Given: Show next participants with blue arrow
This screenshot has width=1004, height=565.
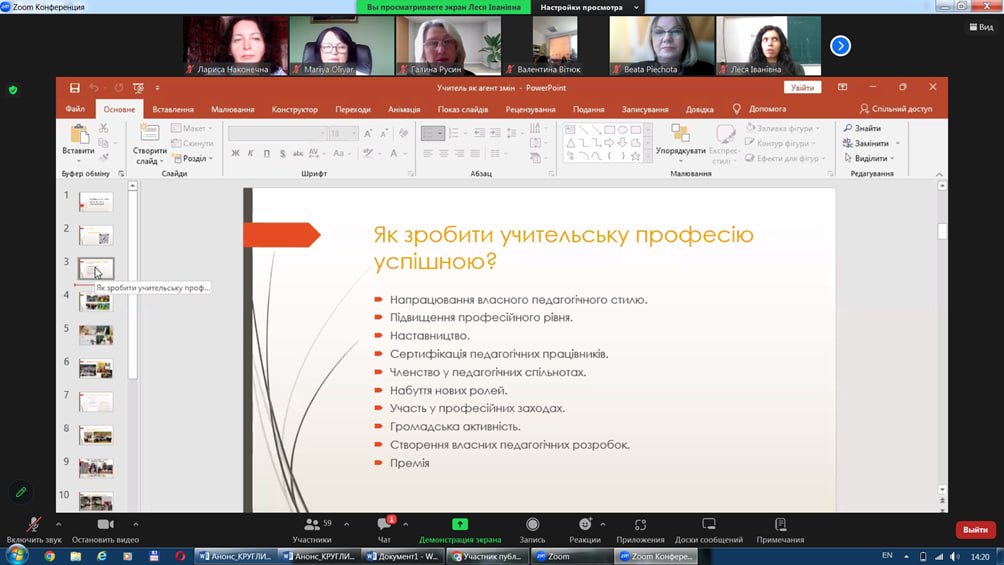Looking at the screenshot, I should (x=840, y=46).
